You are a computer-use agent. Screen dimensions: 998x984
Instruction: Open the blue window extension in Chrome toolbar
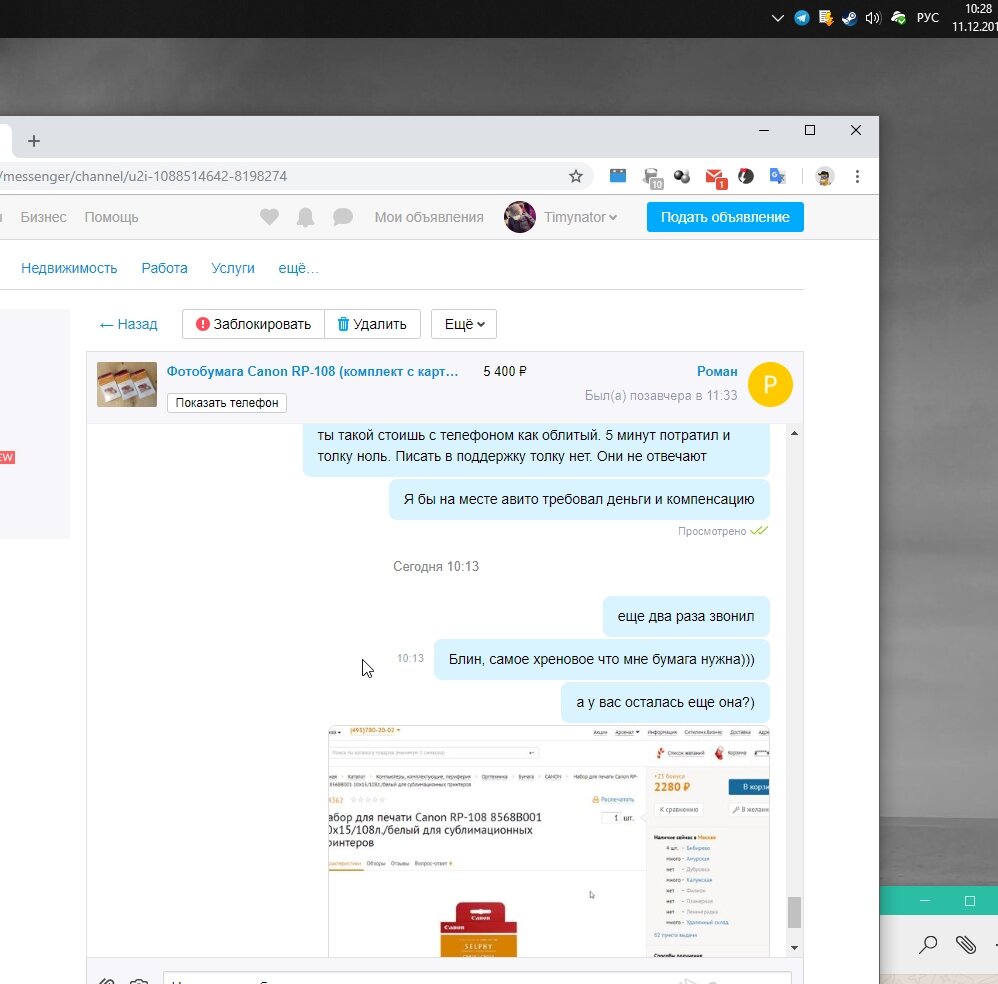point(617,176)
